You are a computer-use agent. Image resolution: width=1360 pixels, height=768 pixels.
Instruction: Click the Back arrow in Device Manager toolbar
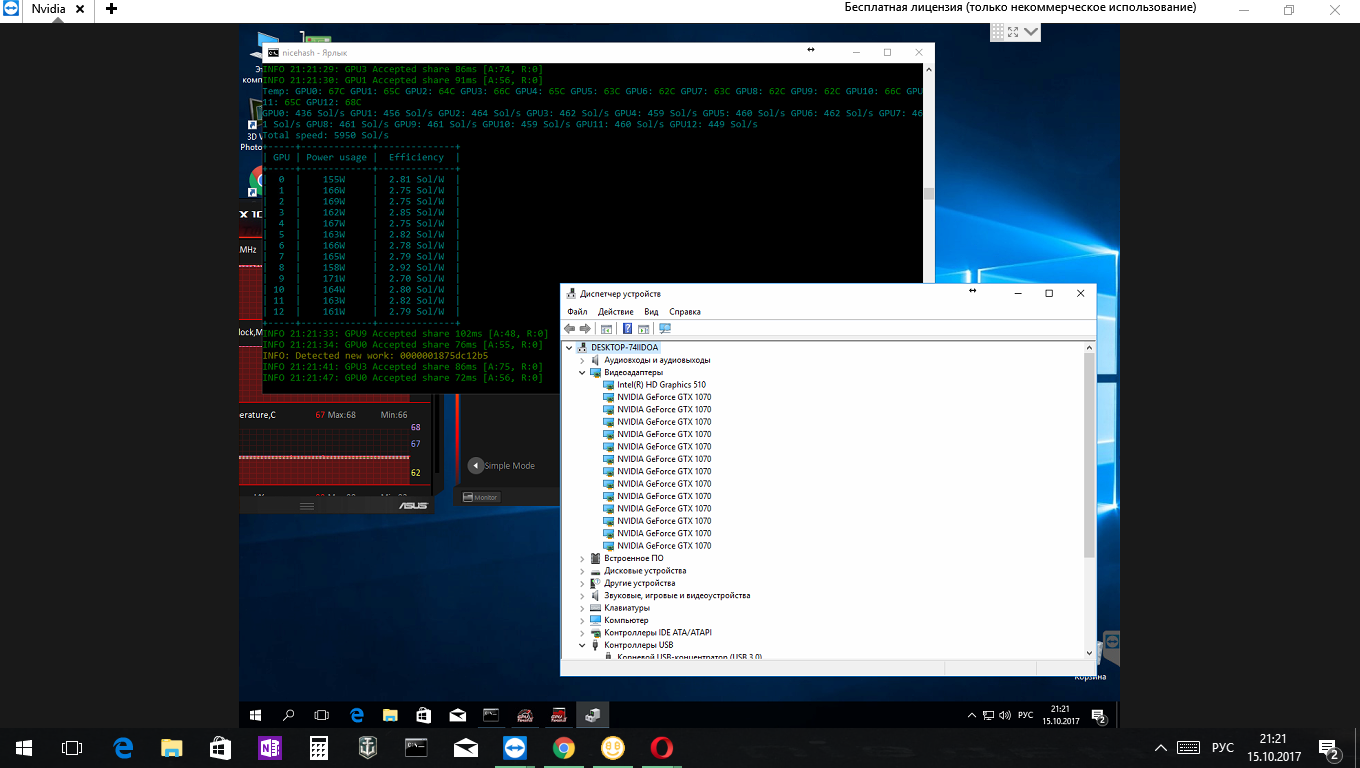point(570,328)
